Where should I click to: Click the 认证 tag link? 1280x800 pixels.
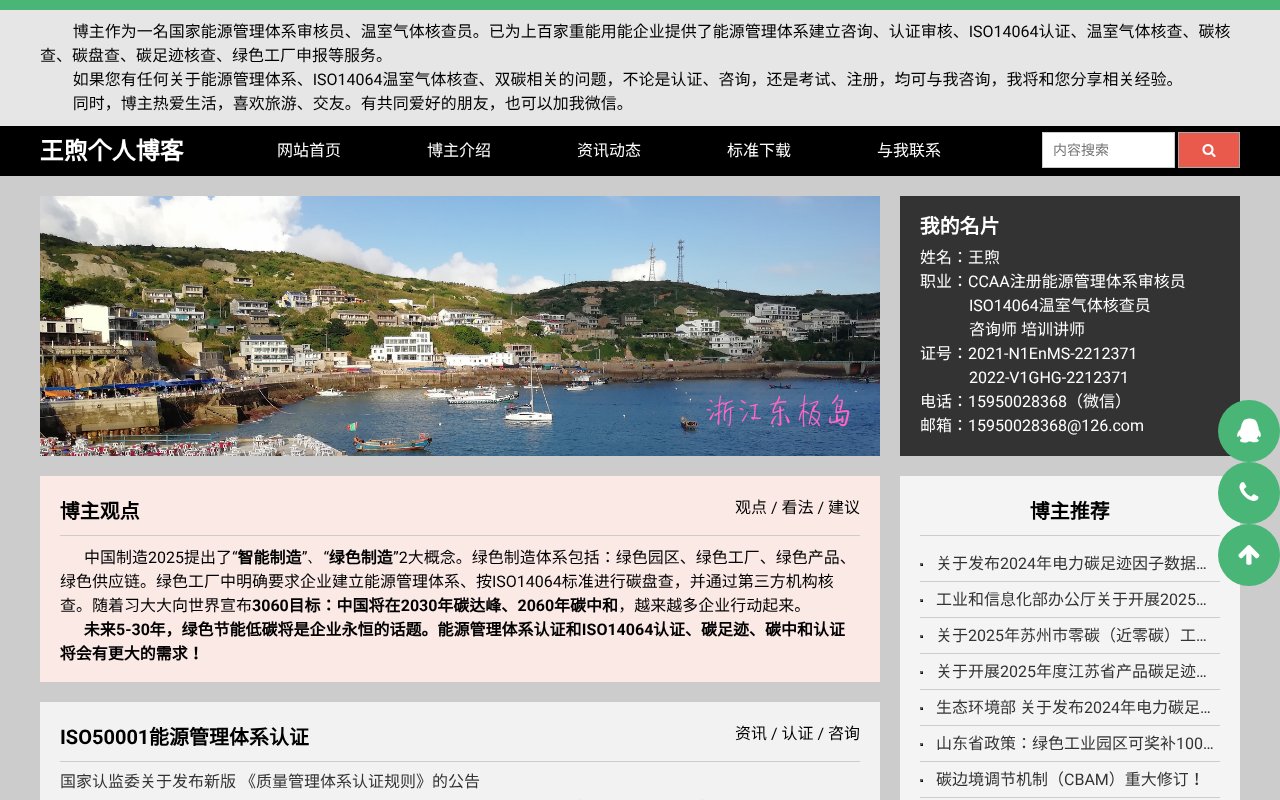pos(796,733)
